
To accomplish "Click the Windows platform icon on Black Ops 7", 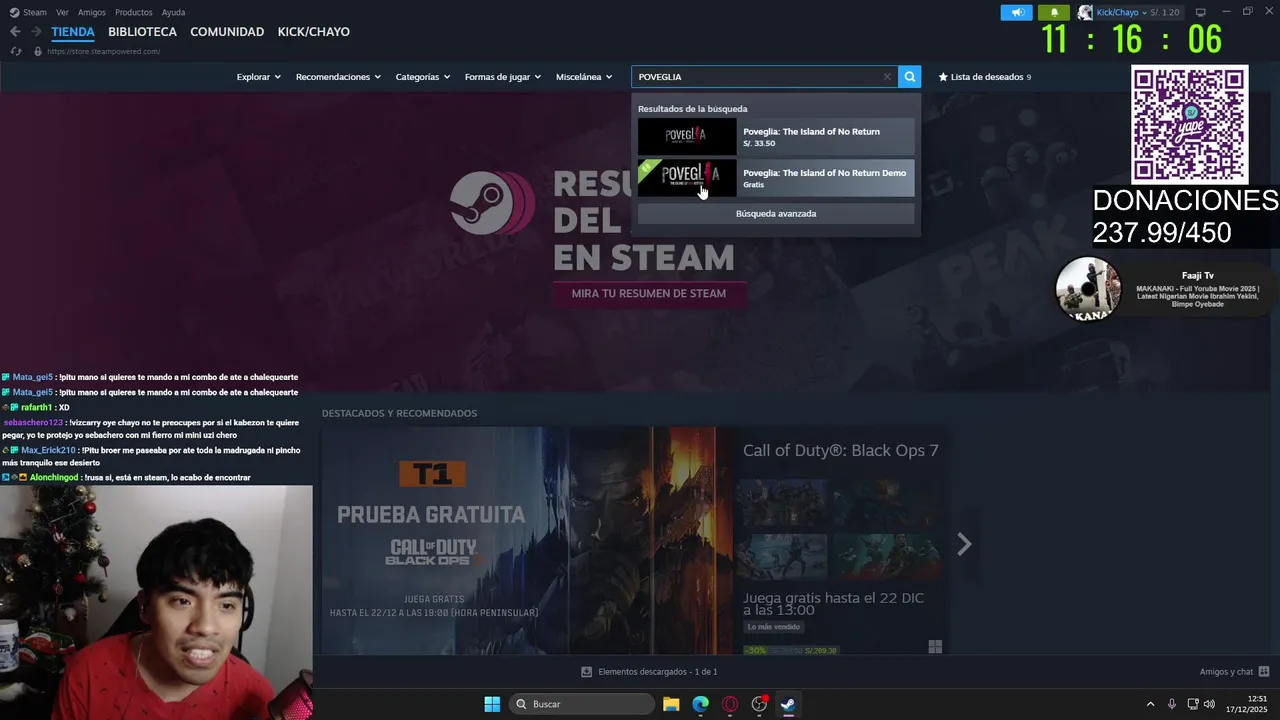I will (935, 647).
